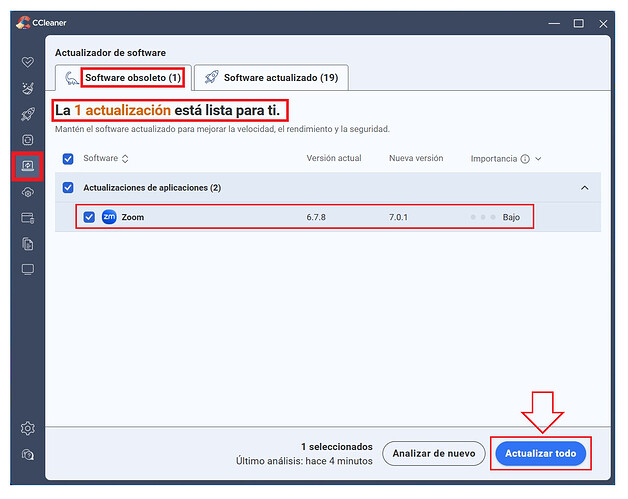
Task: Maximize the CCleaner window
Action: (x=578, y=24)
